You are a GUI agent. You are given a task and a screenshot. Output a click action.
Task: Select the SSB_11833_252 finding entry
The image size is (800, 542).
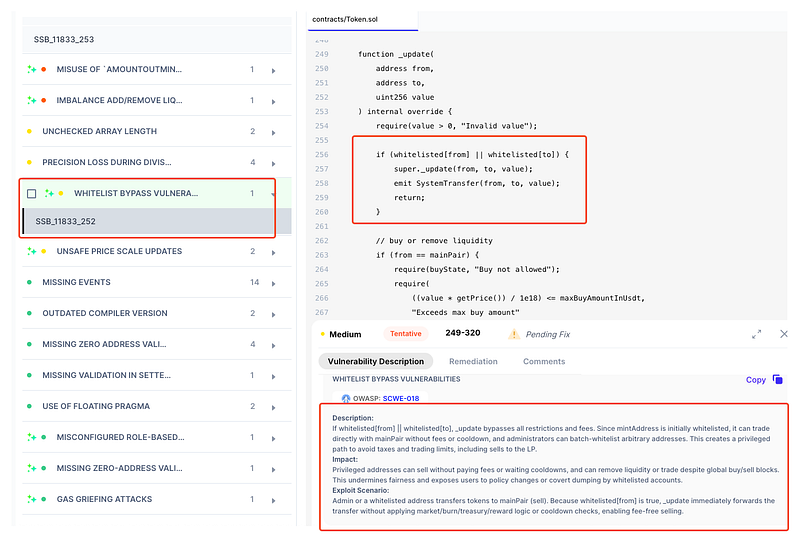click(x=65, y=222)
